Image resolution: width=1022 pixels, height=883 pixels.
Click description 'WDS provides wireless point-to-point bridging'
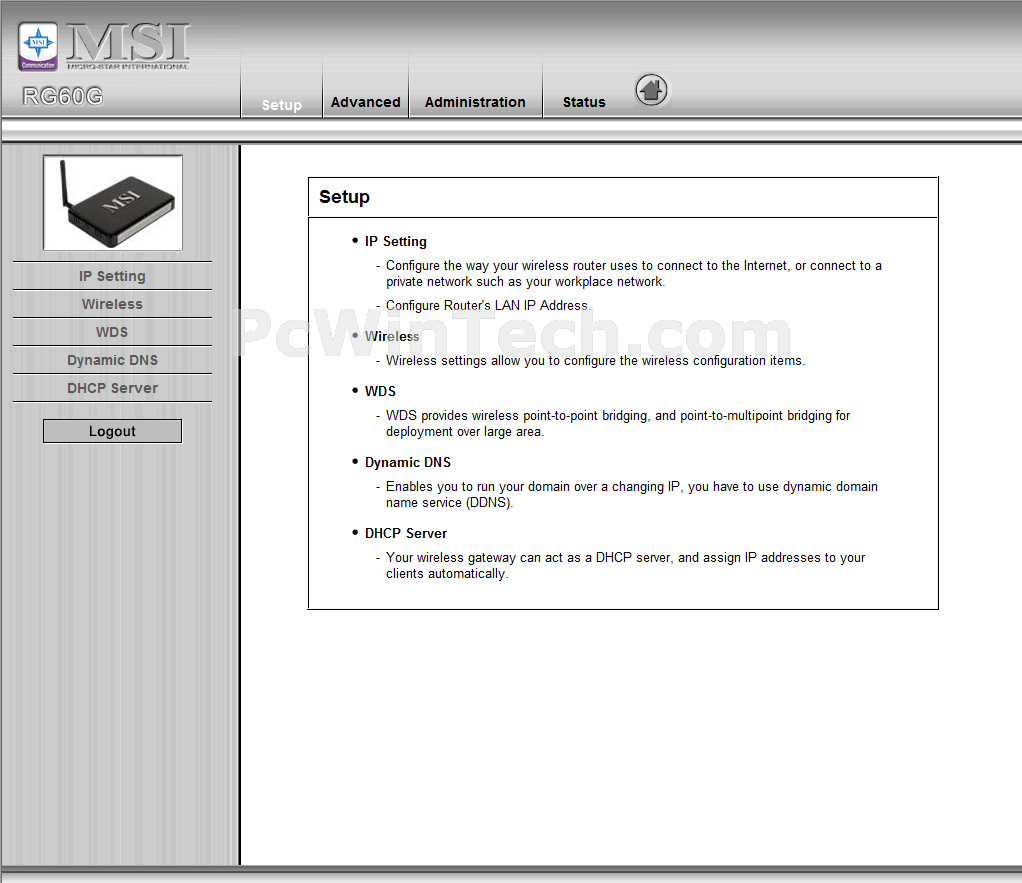(618, 423)
